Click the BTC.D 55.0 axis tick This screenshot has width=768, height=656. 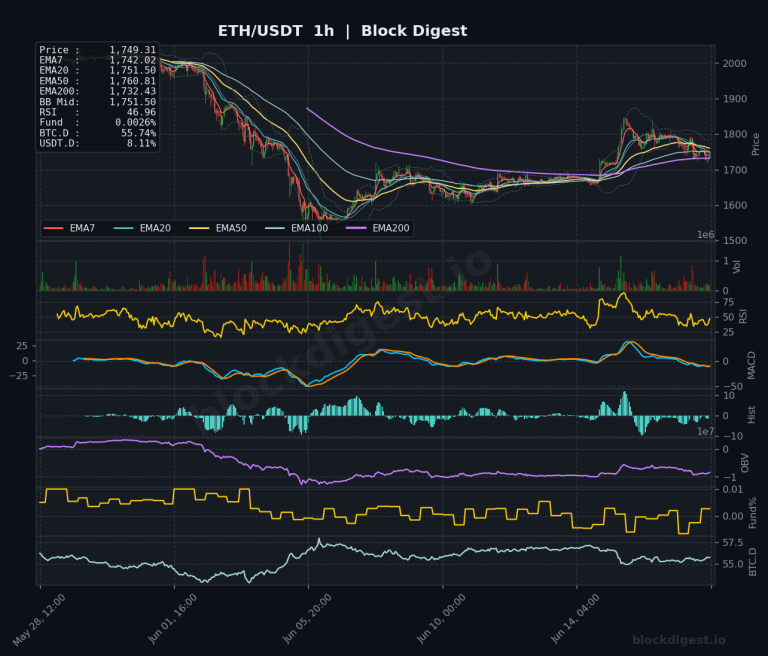click(733, 564)
